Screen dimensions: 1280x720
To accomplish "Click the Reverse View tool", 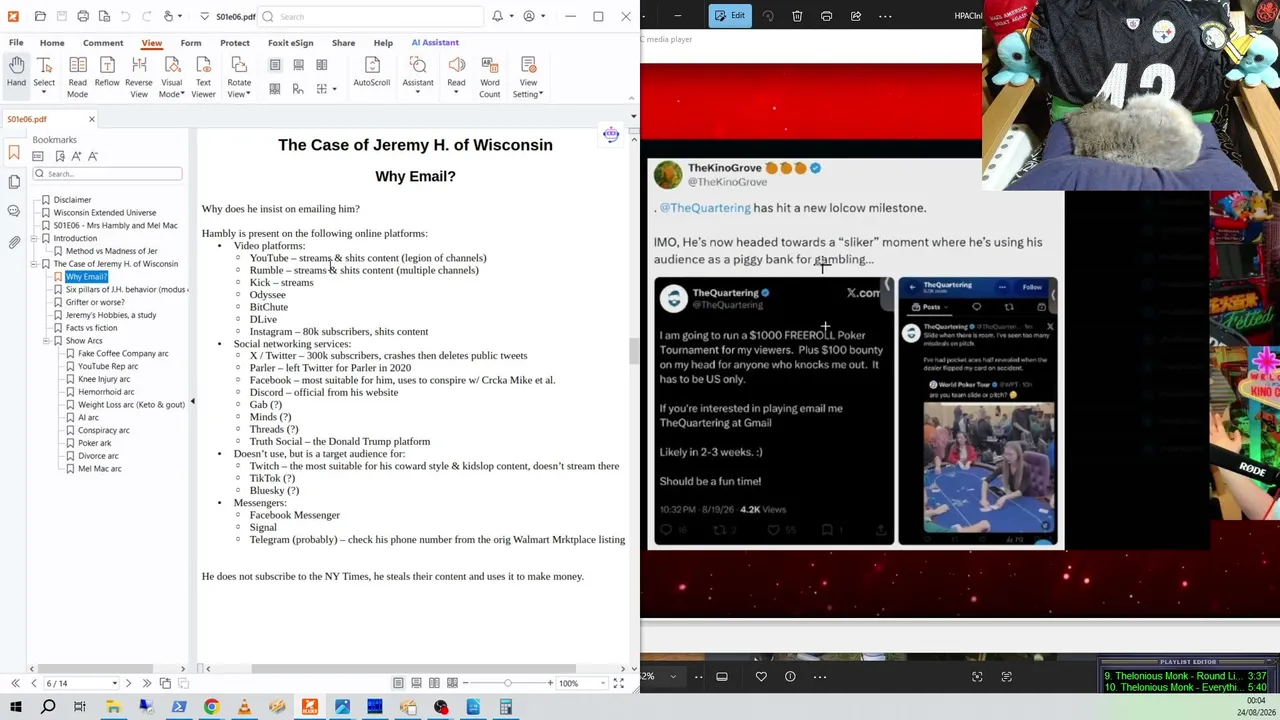I will tap(139, 77).
